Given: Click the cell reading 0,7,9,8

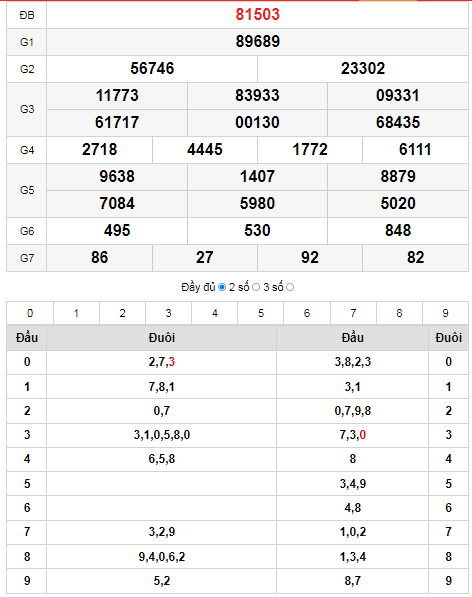Looking at the screenshot, I should point(352,411).
